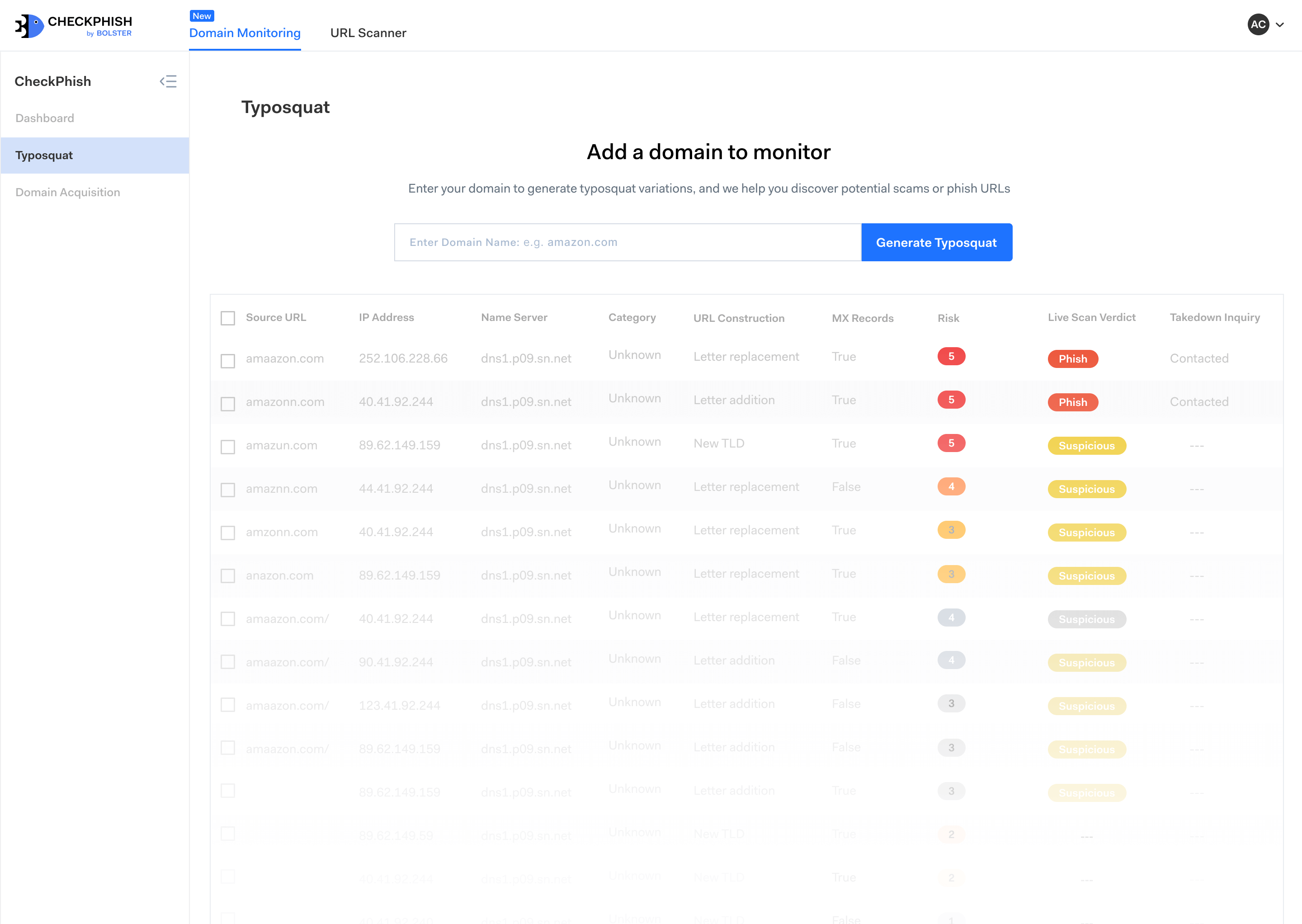The width and height of the screenshot is (1302, 924).
Task: Click False MX record for amaznn.com
Action: pos(845,486)
